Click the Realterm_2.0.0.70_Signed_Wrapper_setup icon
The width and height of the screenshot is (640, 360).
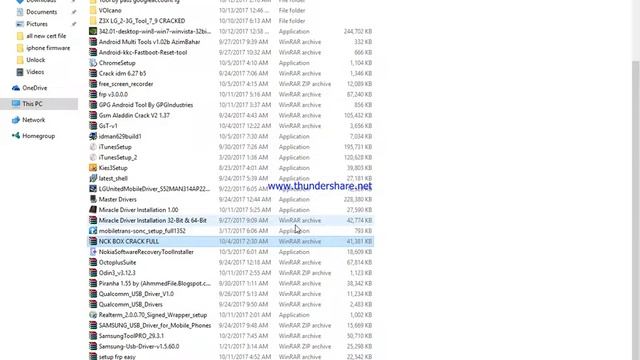[93, 315]
